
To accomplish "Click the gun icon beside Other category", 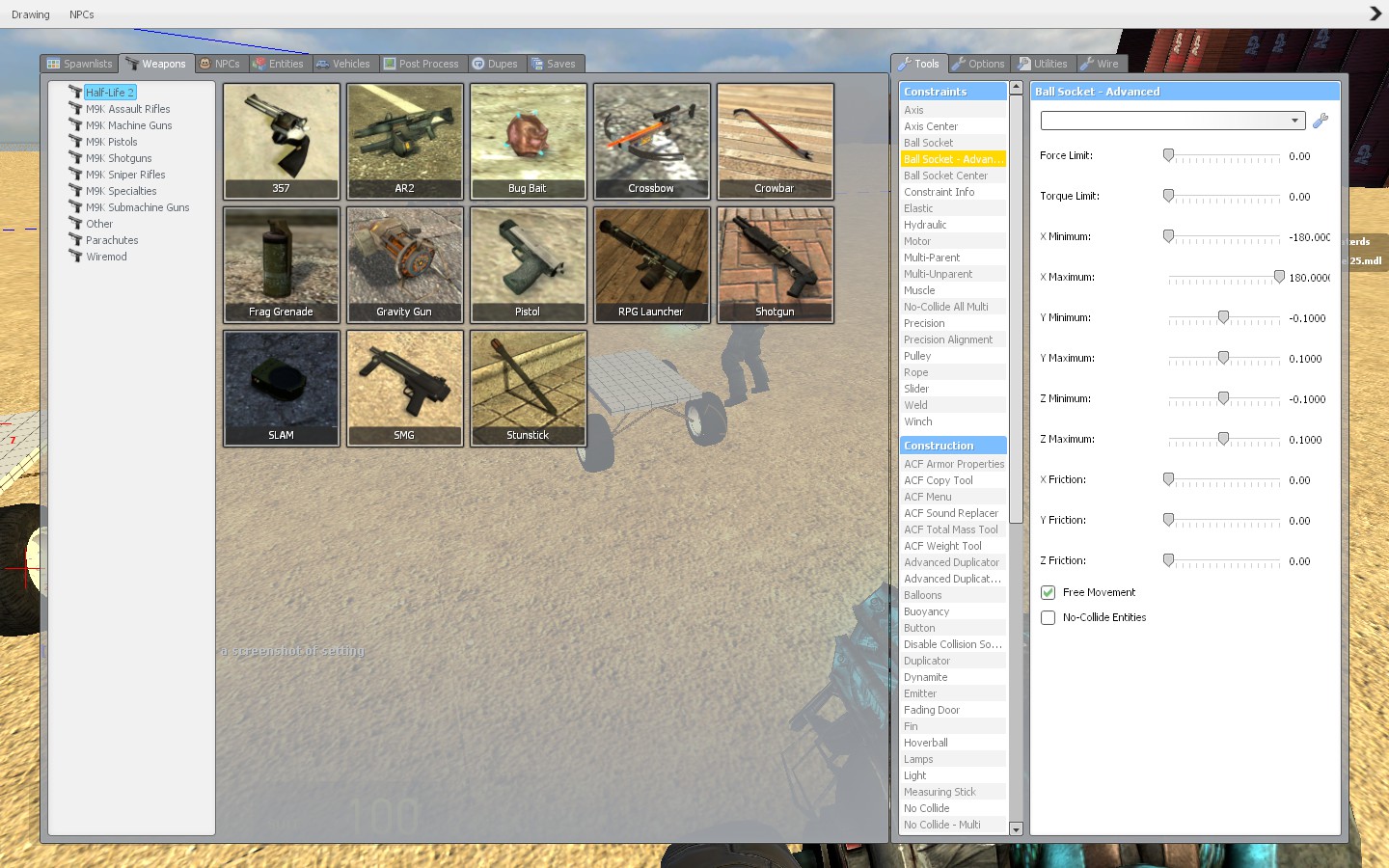I will 75,224.
